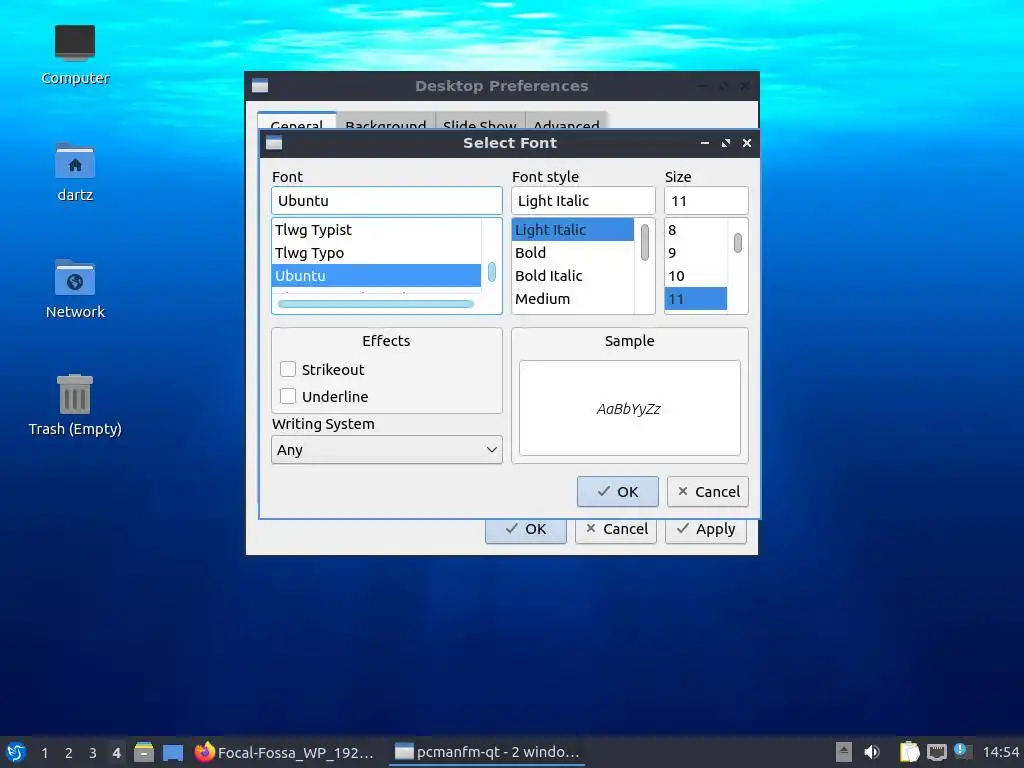Screen dimensions: 1024x768
Task: Cancel the Select Font dialog
Action: tap(708, 492)
